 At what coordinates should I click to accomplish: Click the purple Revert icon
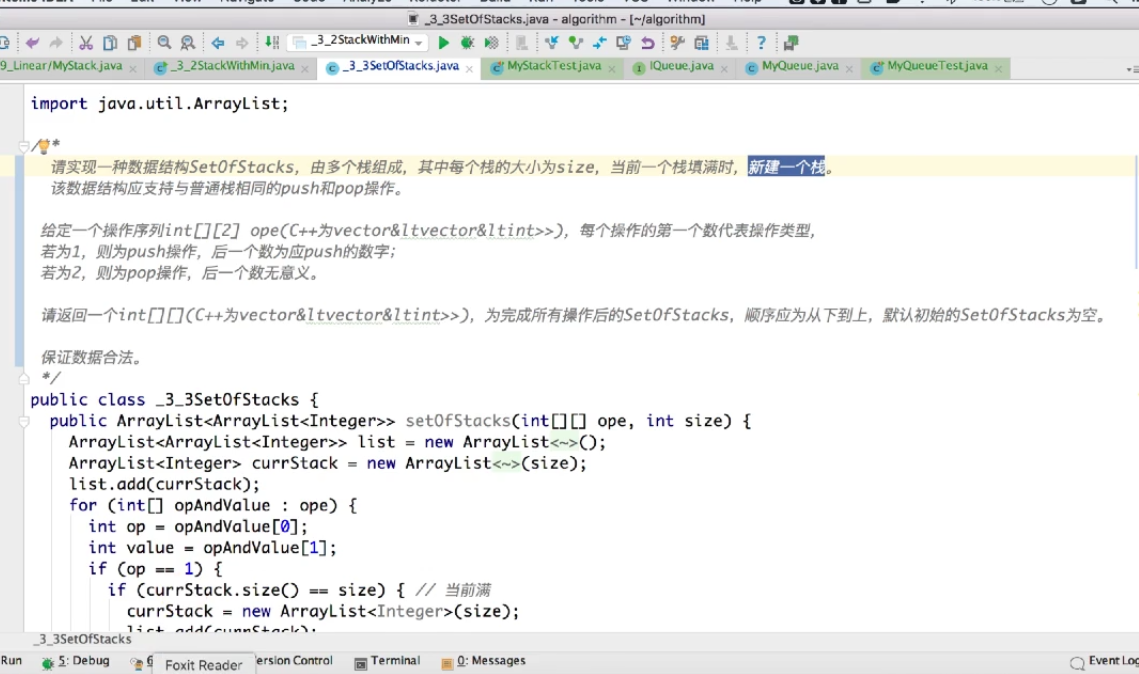click(647, 43)
